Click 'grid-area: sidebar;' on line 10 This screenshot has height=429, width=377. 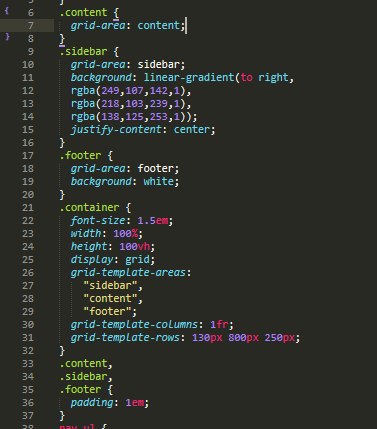coord(128,65)
